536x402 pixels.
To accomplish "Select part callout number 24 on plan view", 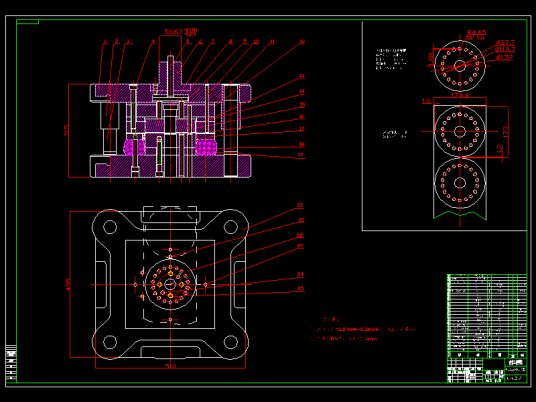I will [300, 274].
